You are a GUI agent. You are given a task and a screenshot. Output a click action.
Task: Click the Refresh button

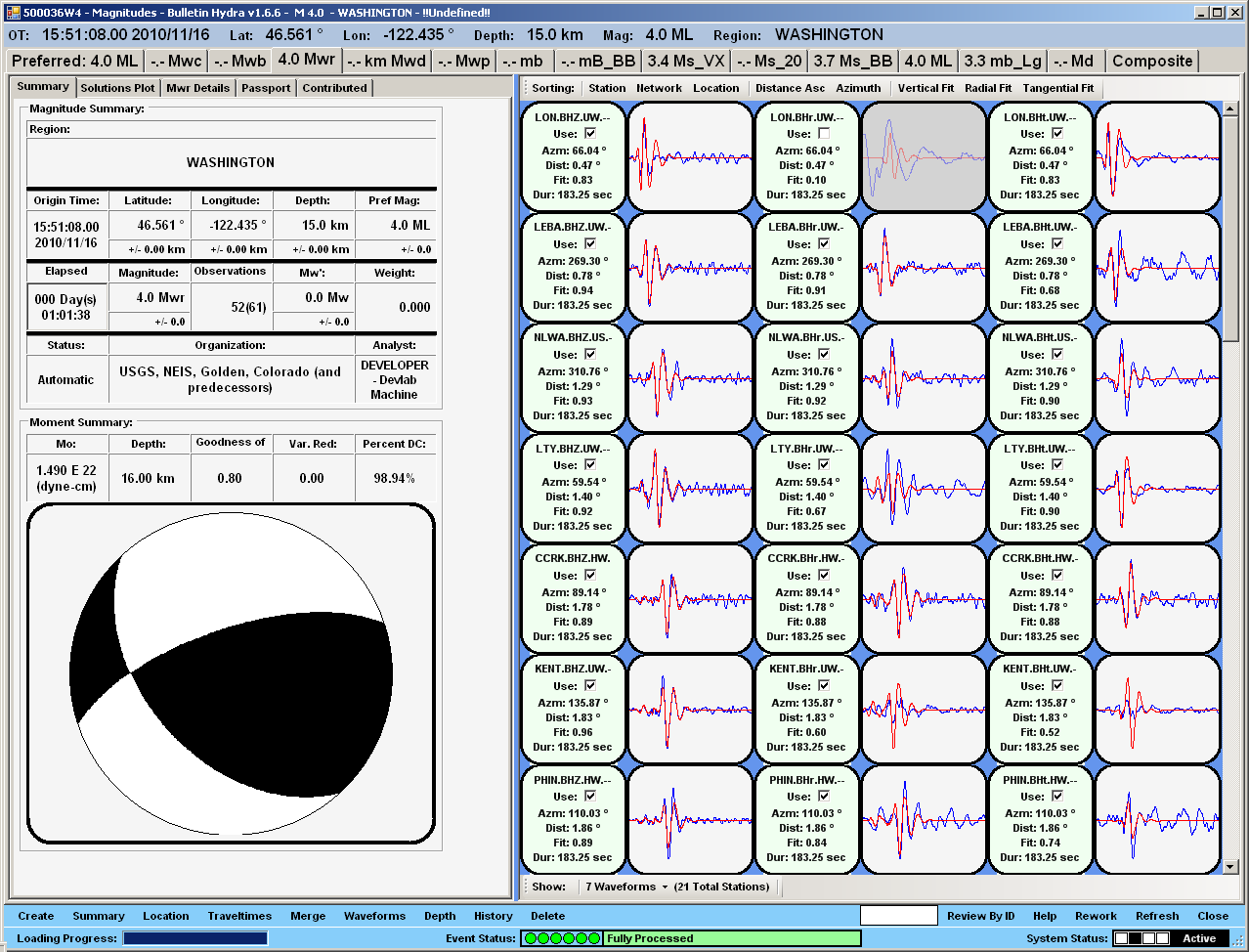tap(1157, 916)
